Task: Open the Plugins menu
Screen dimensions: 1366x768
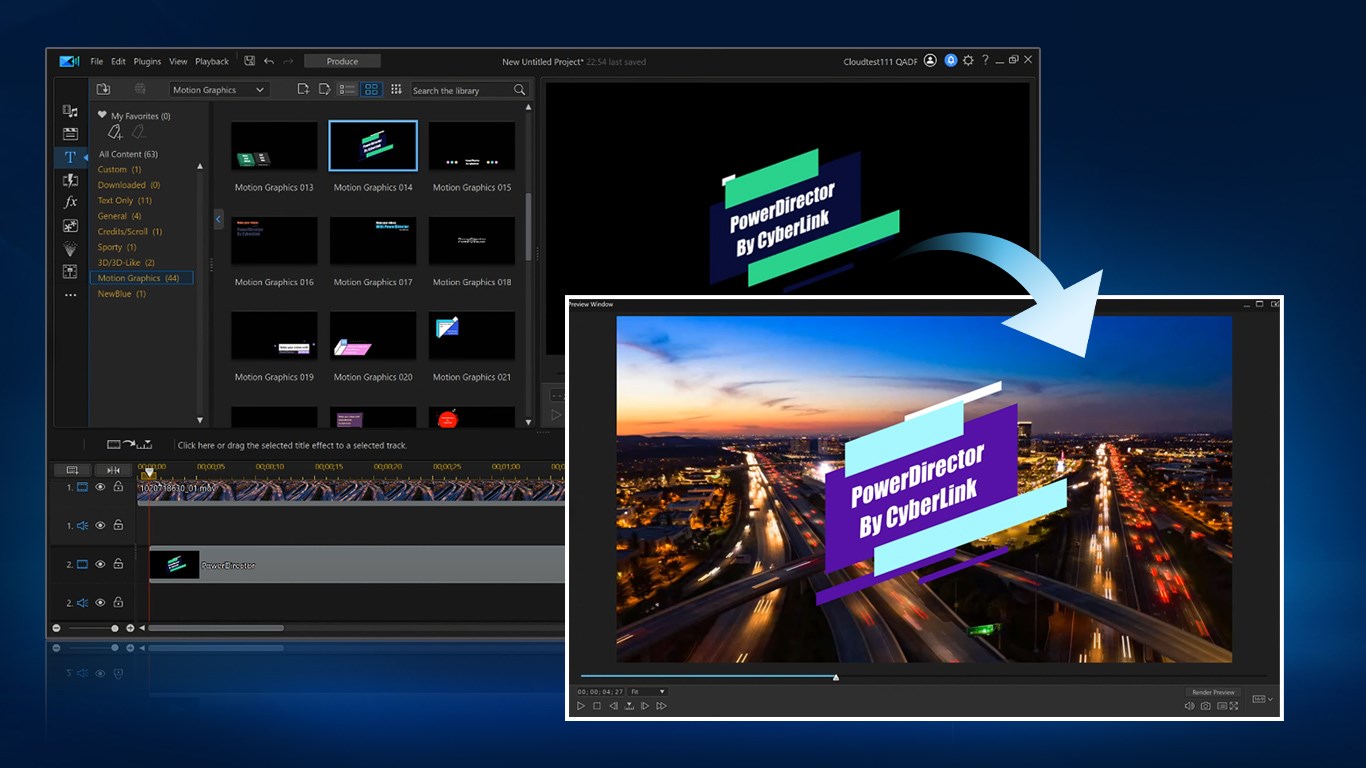Action: pyautogui.click(x=147, y=61)
